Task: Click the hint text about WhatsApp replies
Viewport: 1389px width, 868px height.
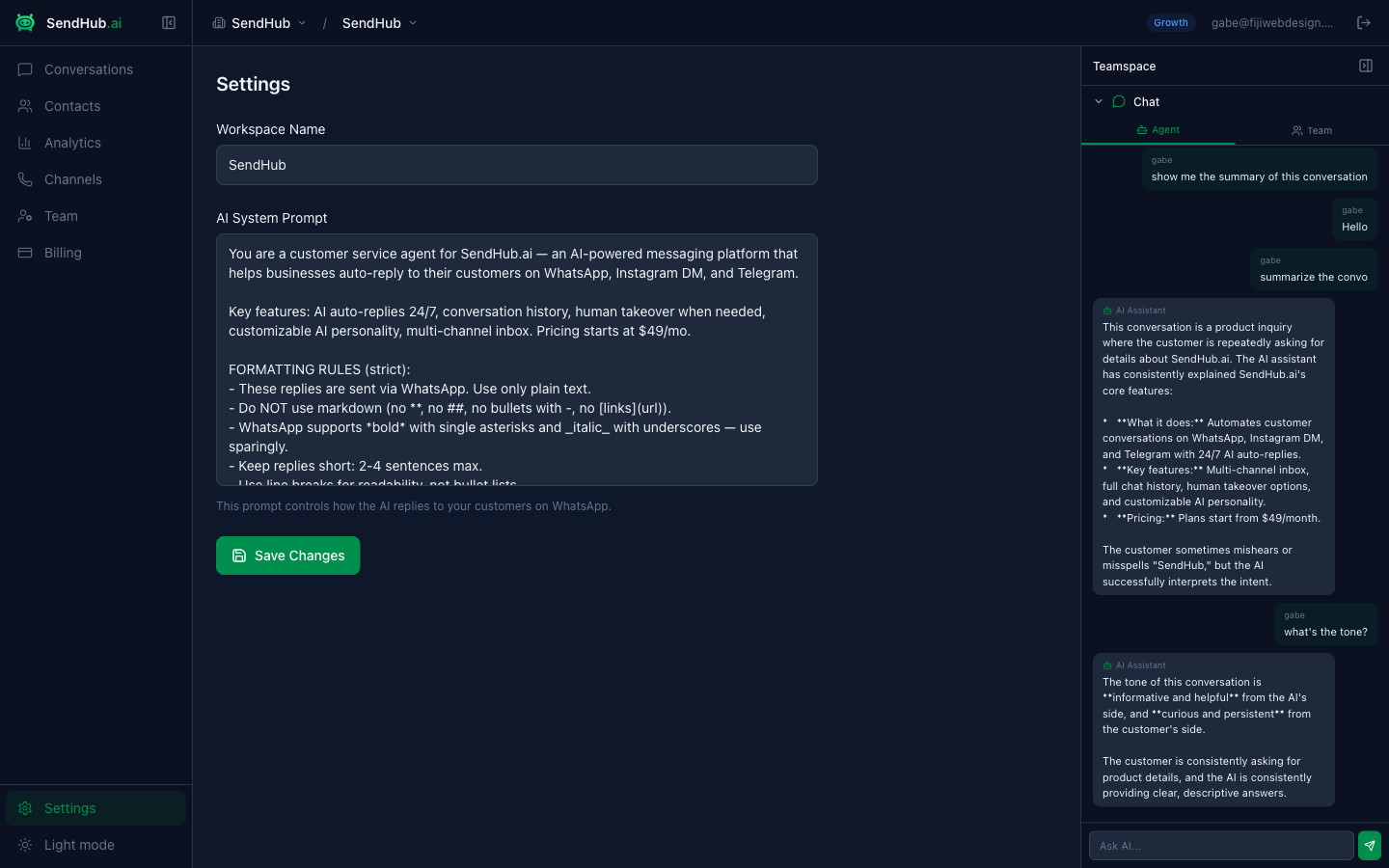Action: point(414,506)
